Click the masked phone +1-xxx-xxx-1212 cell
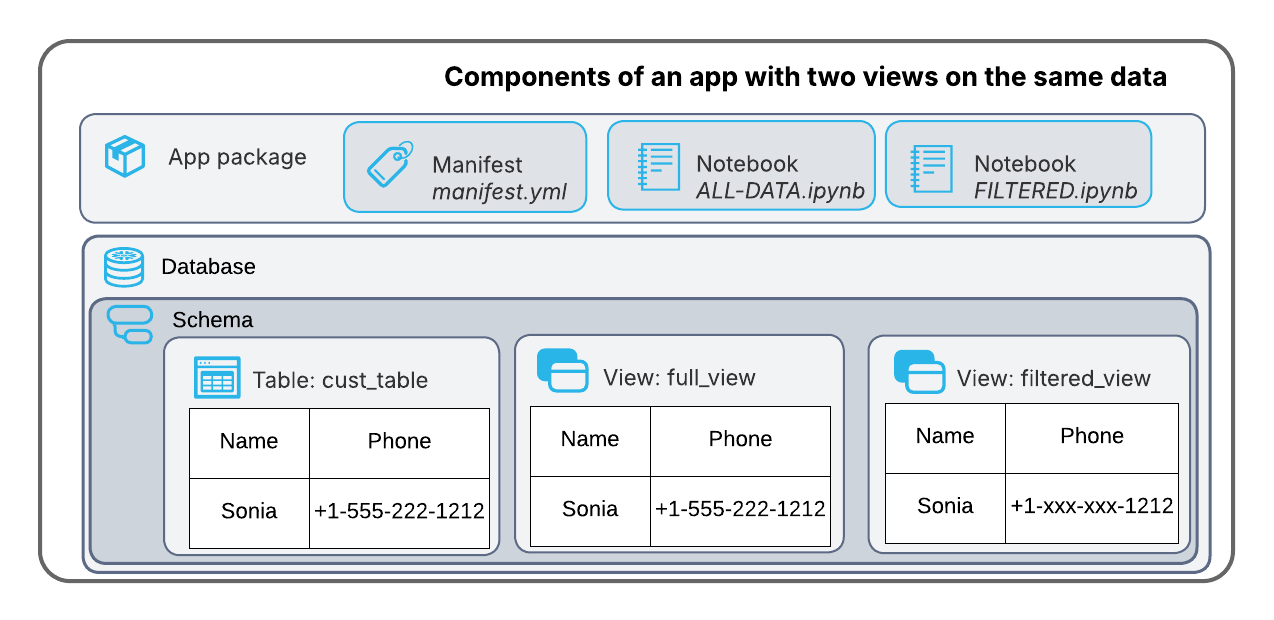The width and height of the screenshot is (1274, 620). click(x=1091, y=506)
